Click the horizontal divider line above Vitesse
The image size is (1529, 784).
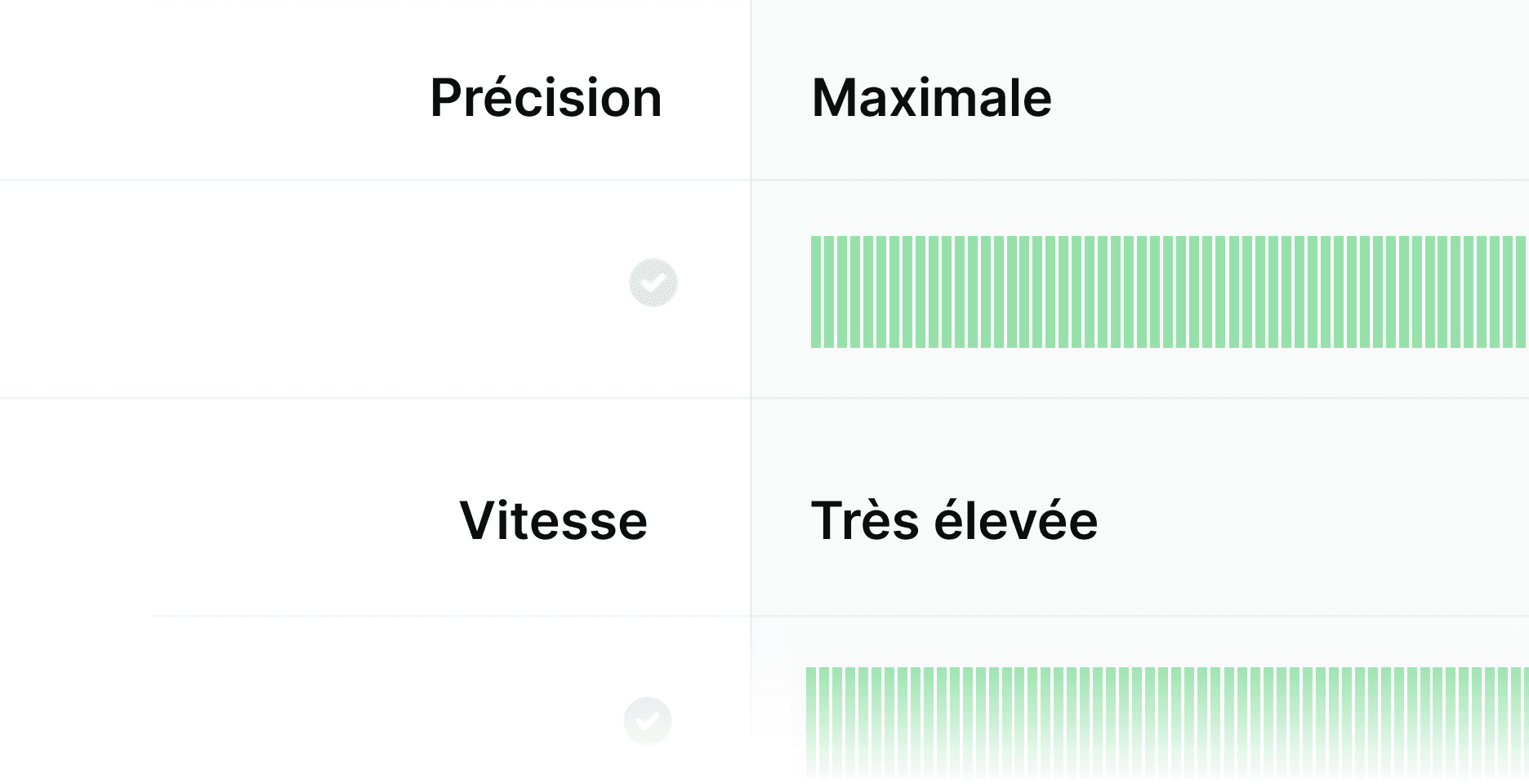[x=376, y=399]
